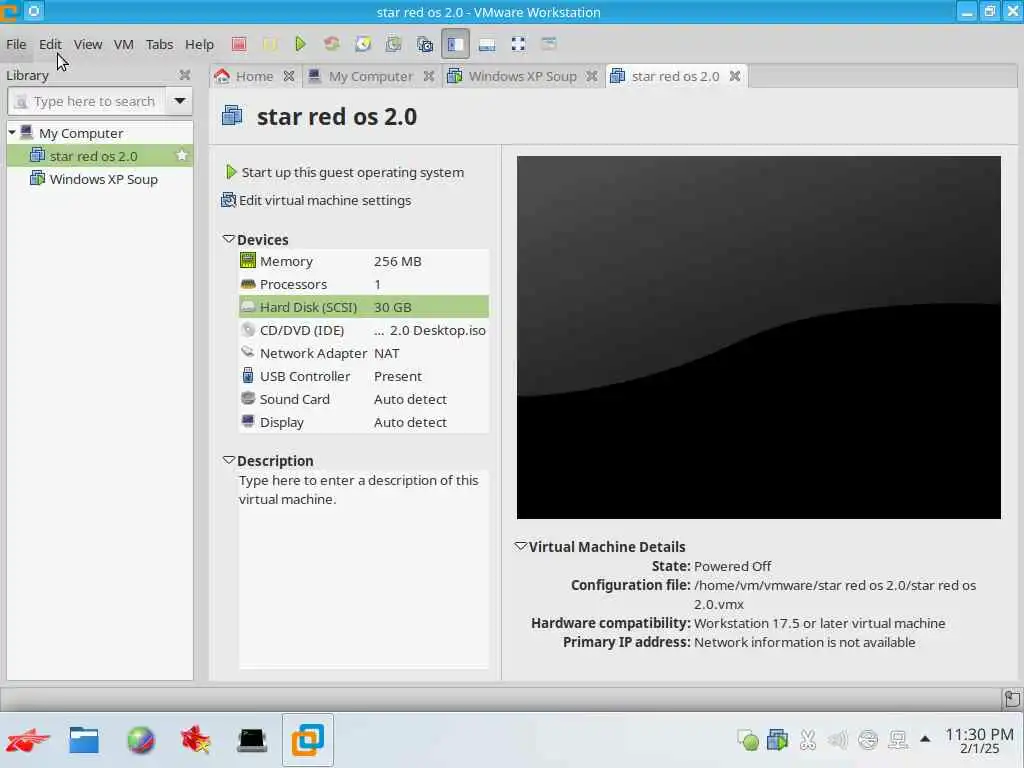Screen dimensions: 1024x768
Task: Click the black VM screen preview
Action: pos(759,338)
